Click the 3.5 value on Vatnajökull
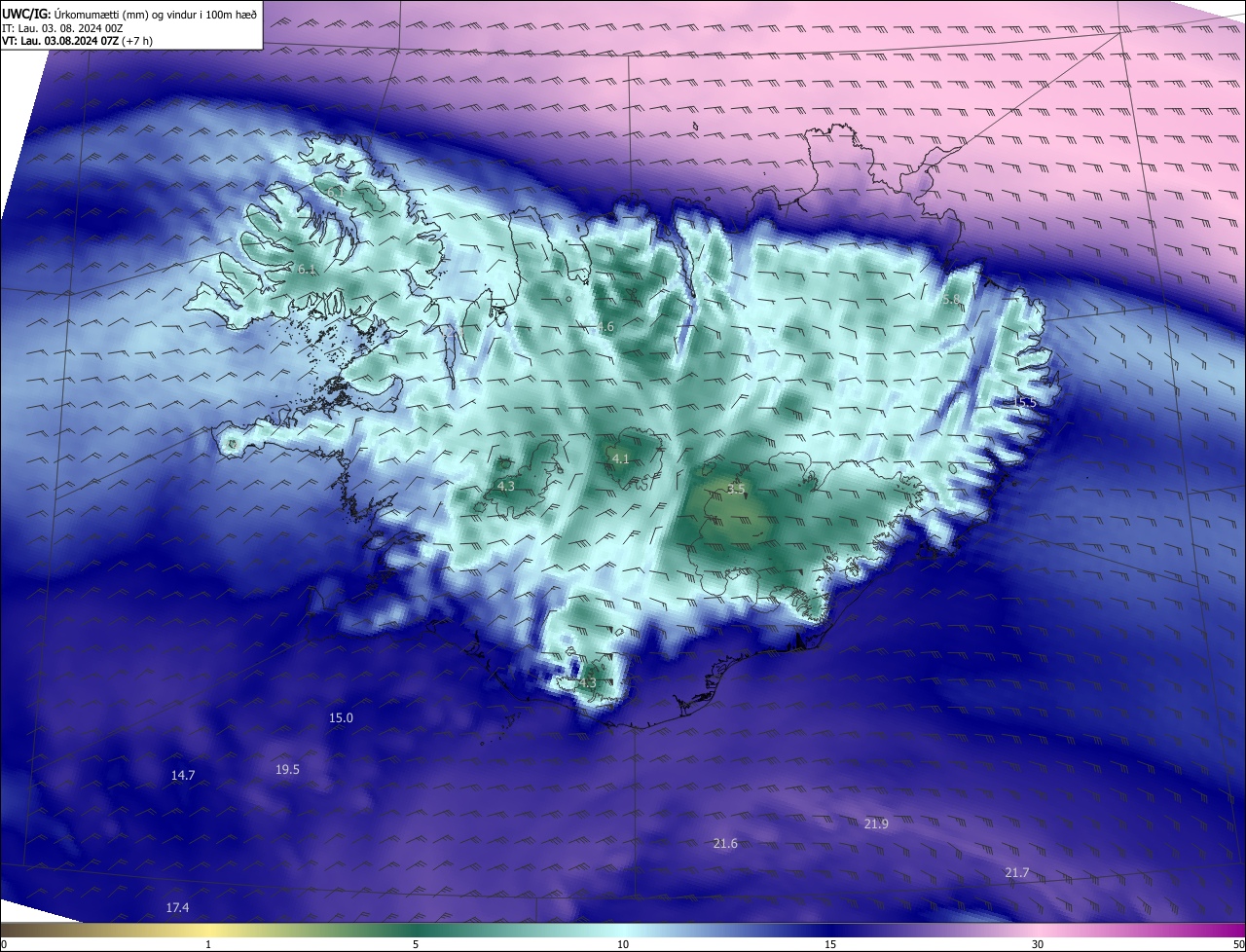Image resolution: width=1246 pixels, height=952 pixels. (x=736, y=489)
